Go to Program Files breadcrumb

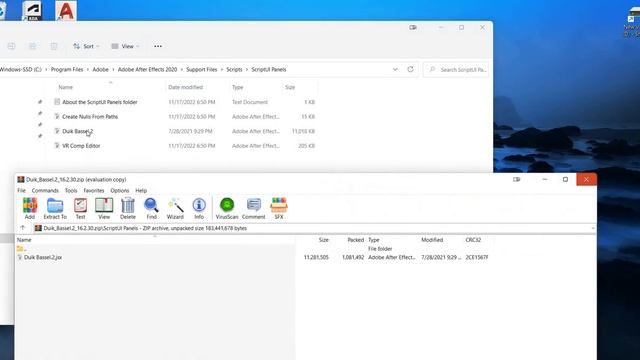click(x=67, y=70)
